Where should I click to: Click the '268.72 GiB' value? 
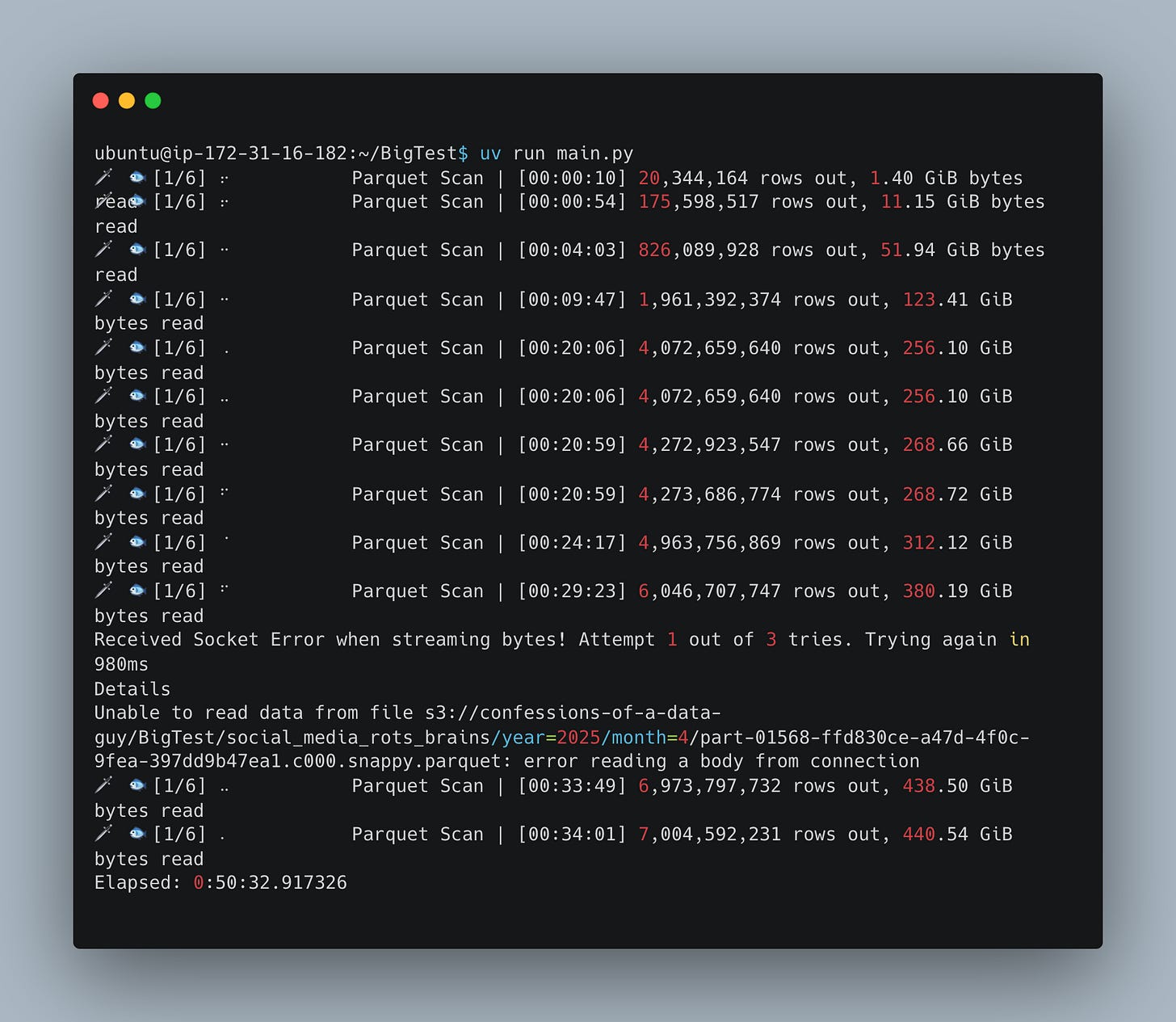[958, 494]
